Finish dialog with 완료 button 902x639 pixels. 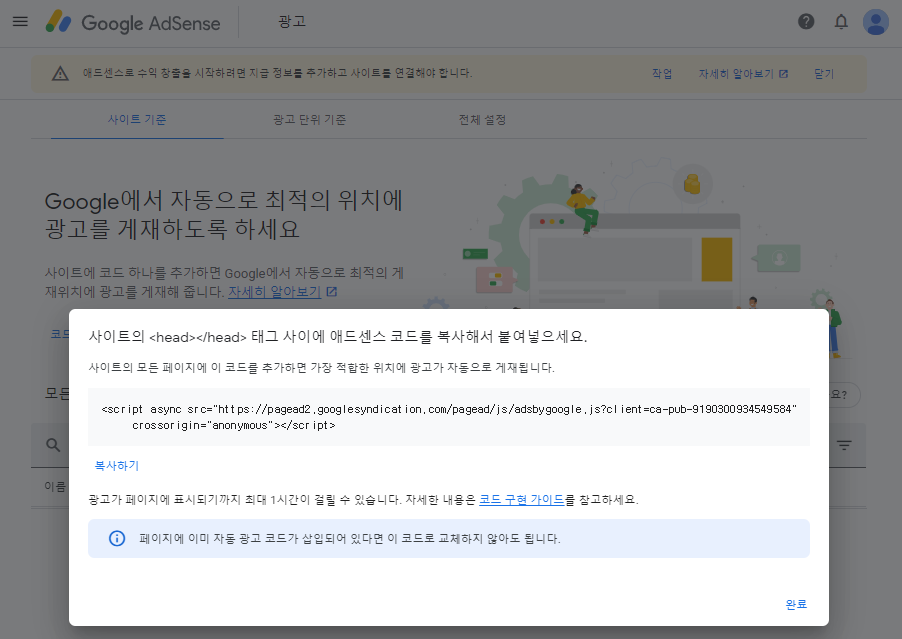click(x=796, y=604)
